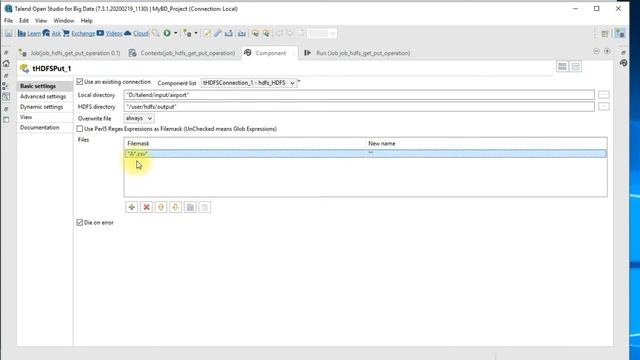Remove the row with the red X button
640x360 pixels.
[146, 207]
